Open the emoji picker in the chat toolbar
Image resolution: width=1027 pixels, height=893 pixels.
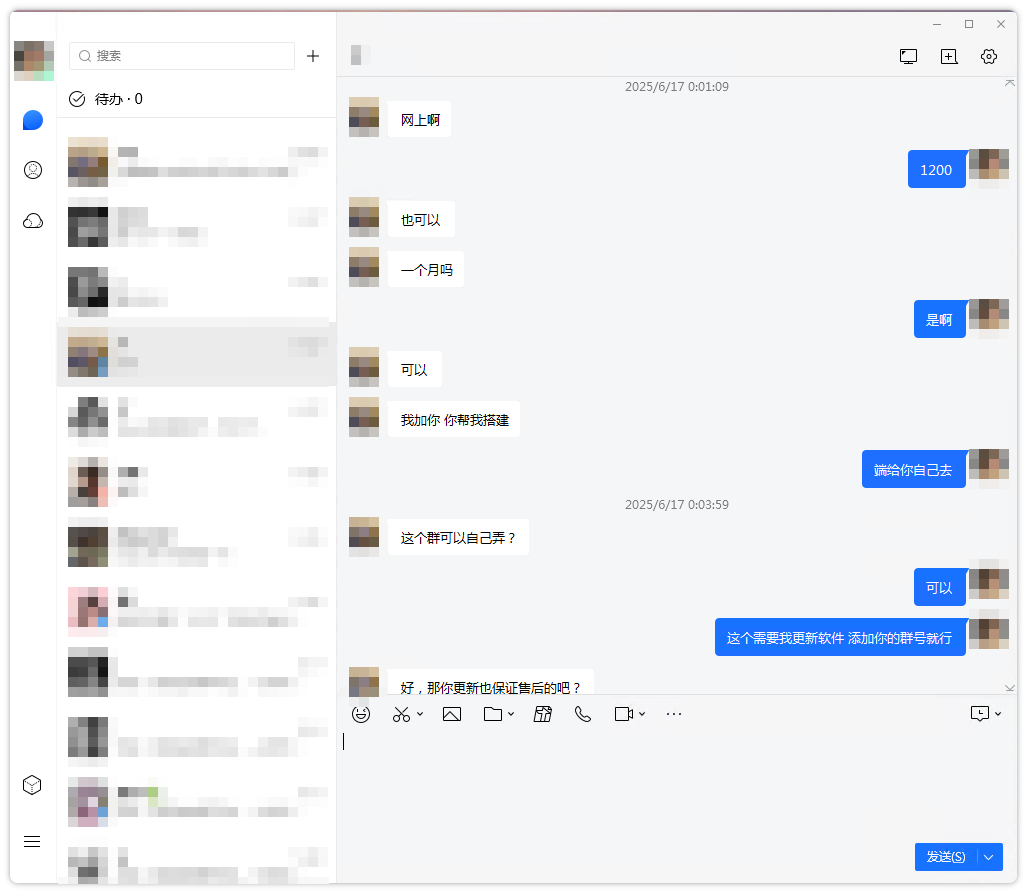361,714
